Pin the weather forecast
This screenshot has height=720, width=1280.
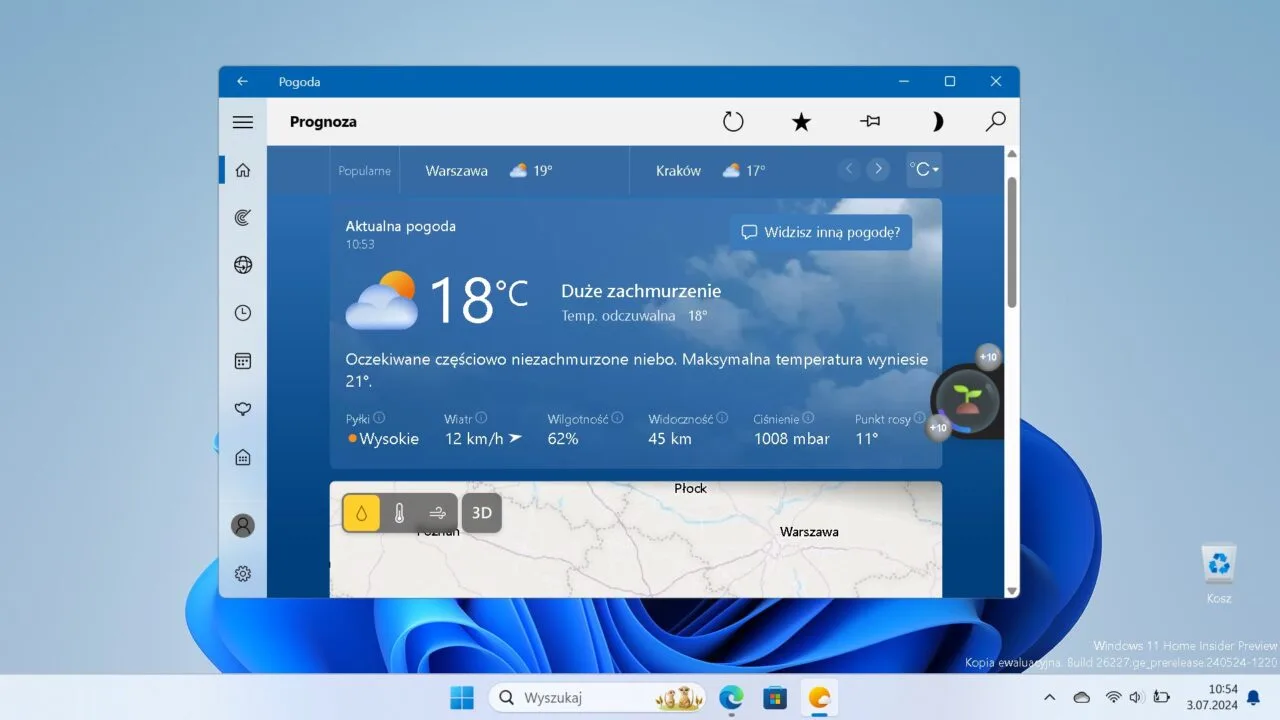click(x=869, y=121)
